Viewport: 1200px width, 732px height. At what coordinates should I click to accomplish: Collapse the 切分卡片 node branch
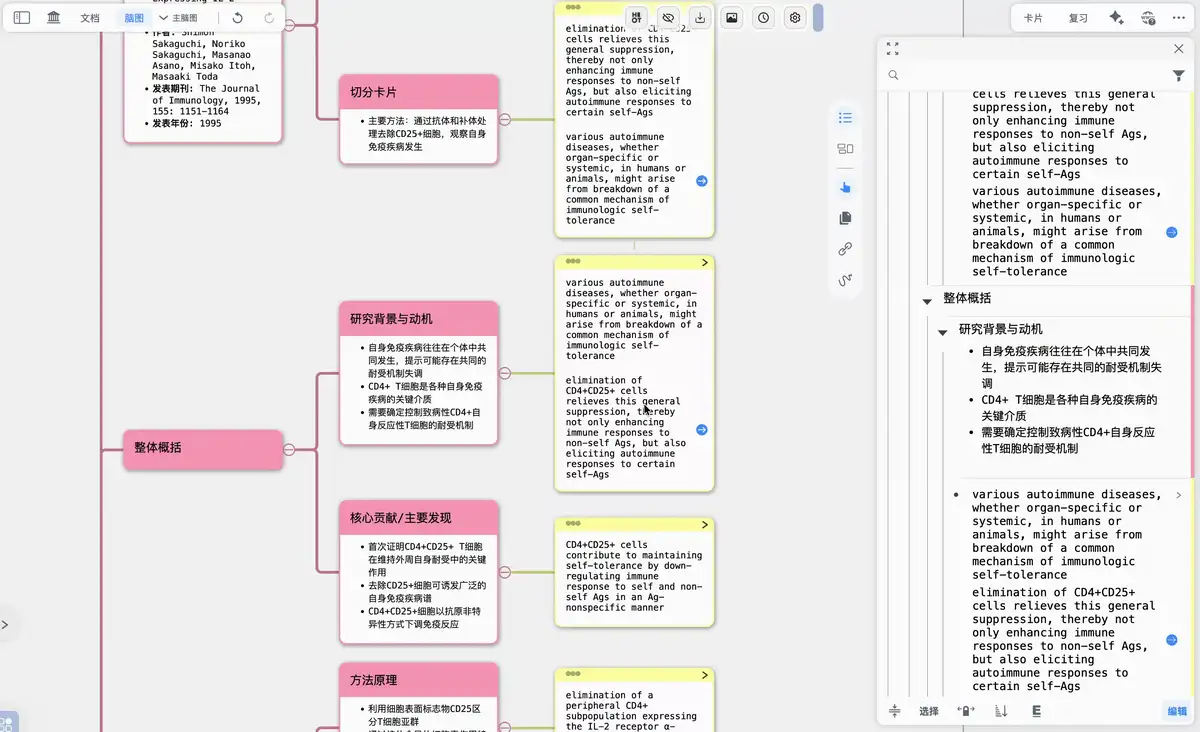coord(505,119)
